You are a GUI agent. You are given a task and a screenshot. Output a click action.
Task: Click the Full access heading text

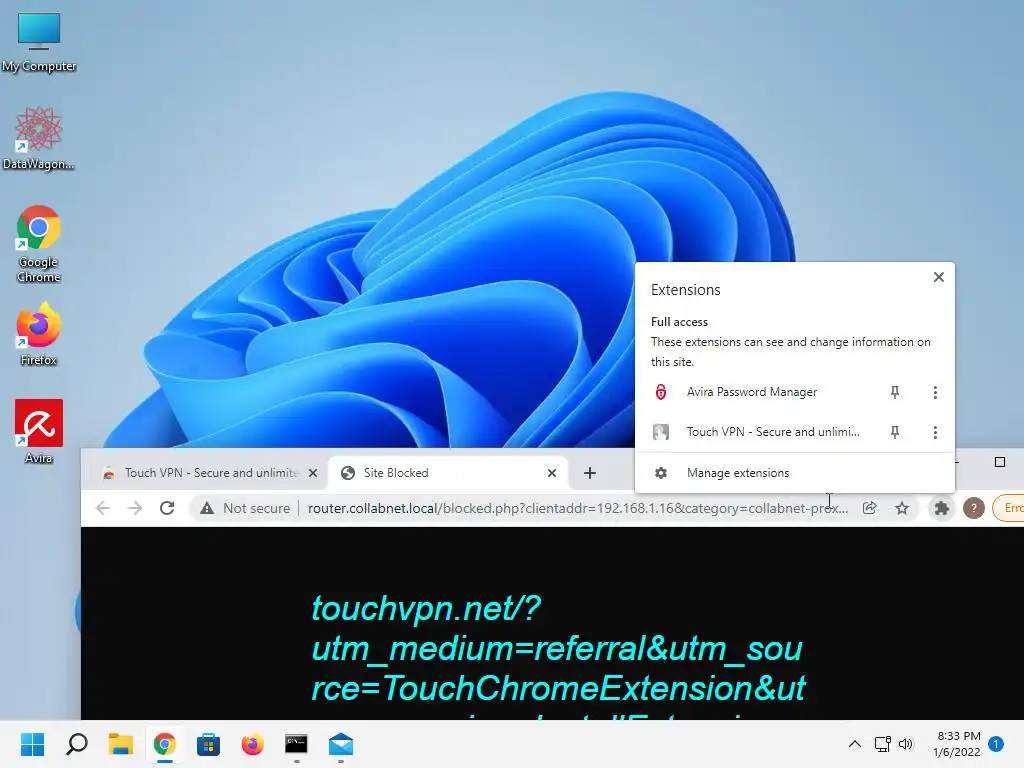[x=679, y=322]
